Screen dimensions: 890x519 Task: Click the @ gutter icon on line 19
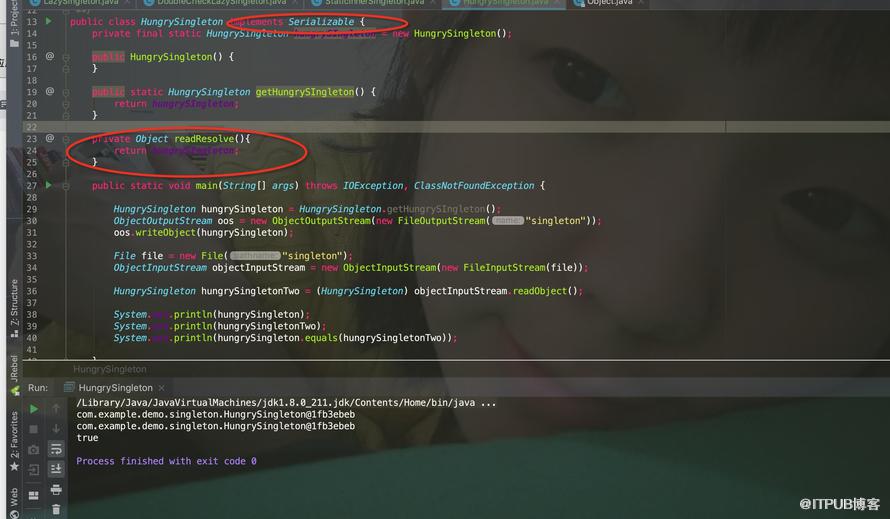coord(50,91)
